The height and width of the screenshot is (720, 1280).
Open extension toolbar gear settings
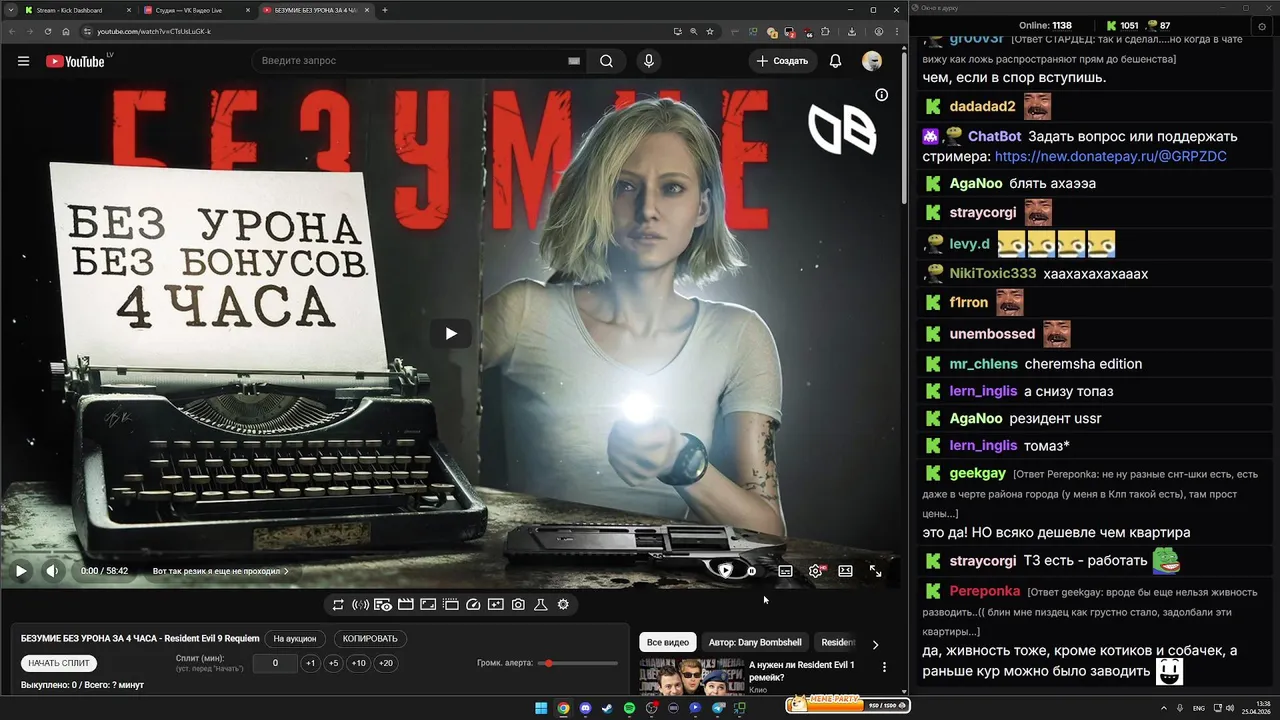click(x=563, y=604)
